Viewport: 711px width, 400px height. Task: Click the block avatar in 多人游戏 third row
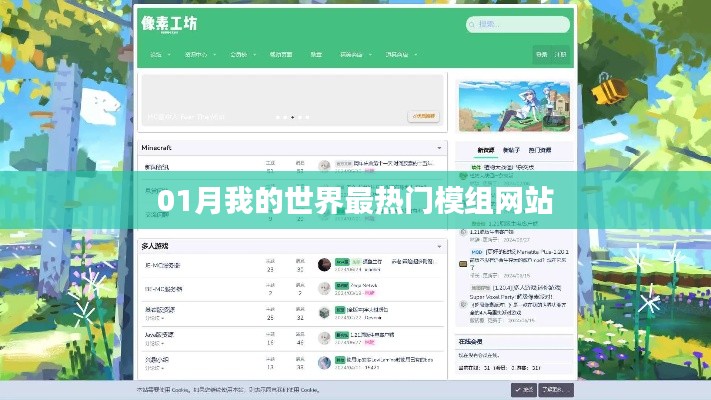tap(324, 313)
